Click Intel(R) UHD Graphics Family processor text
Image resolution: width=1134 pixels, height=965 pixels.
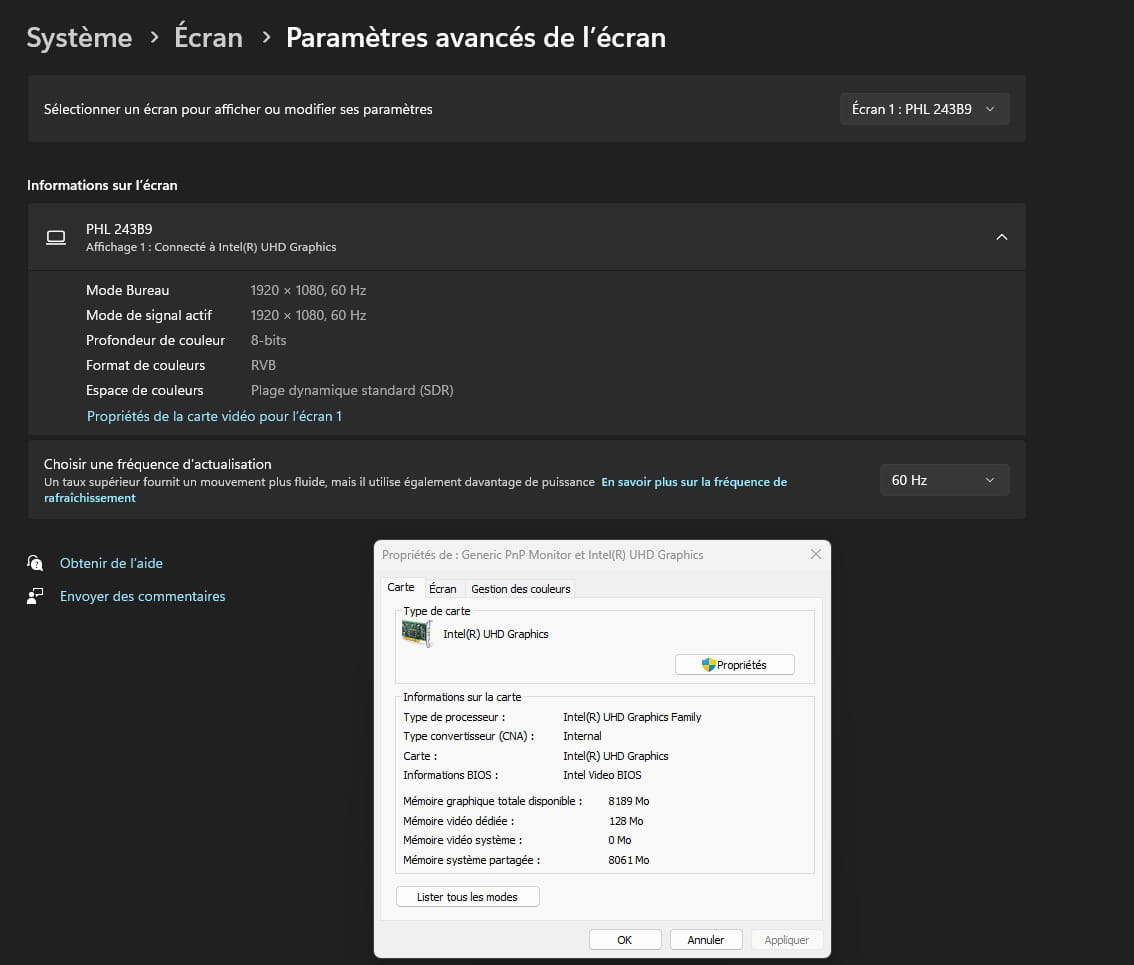click(x=632, y=717)
